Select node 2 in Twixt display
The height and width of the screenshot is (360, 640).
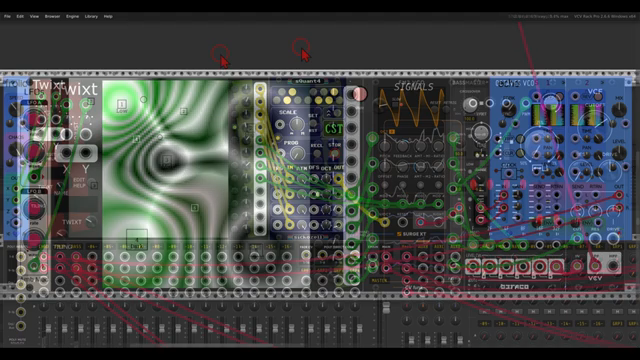coord(184,111)
